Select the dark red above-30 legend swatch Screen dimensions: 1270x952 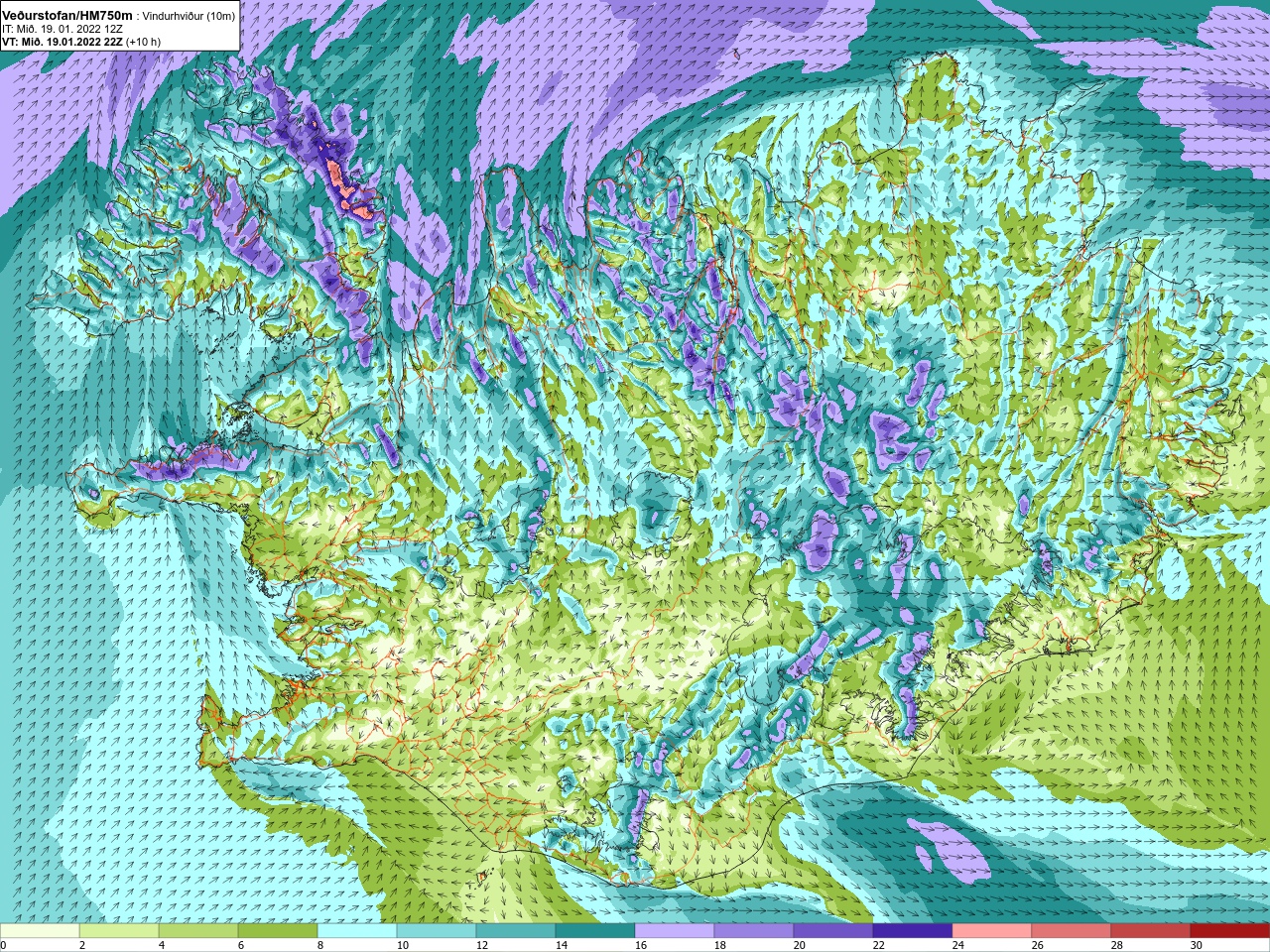click(1230, 931)
